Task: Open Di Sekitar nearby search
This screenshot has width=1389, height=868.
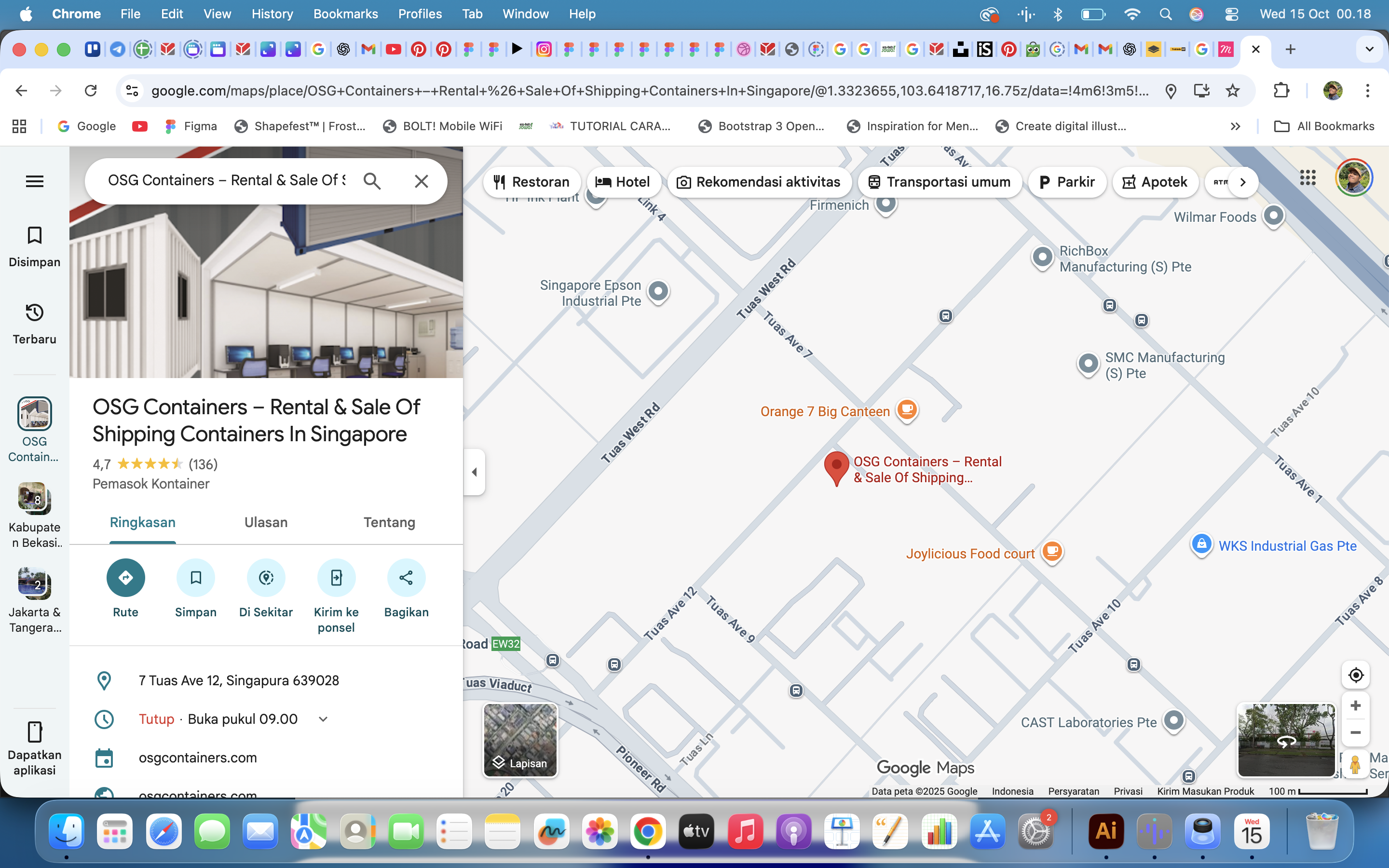Action: tap(266, 578)
